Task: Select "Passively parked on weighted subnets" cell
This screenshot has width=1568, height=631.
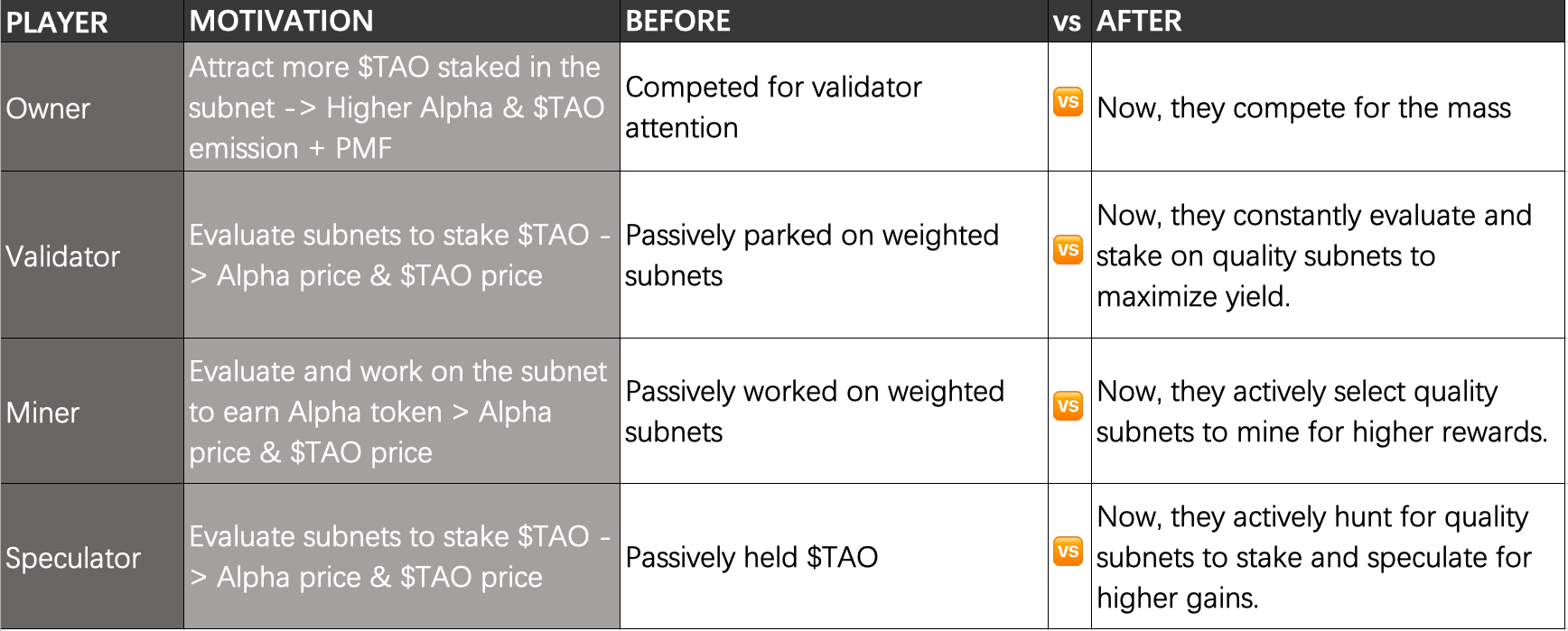Action: point(811,255)
